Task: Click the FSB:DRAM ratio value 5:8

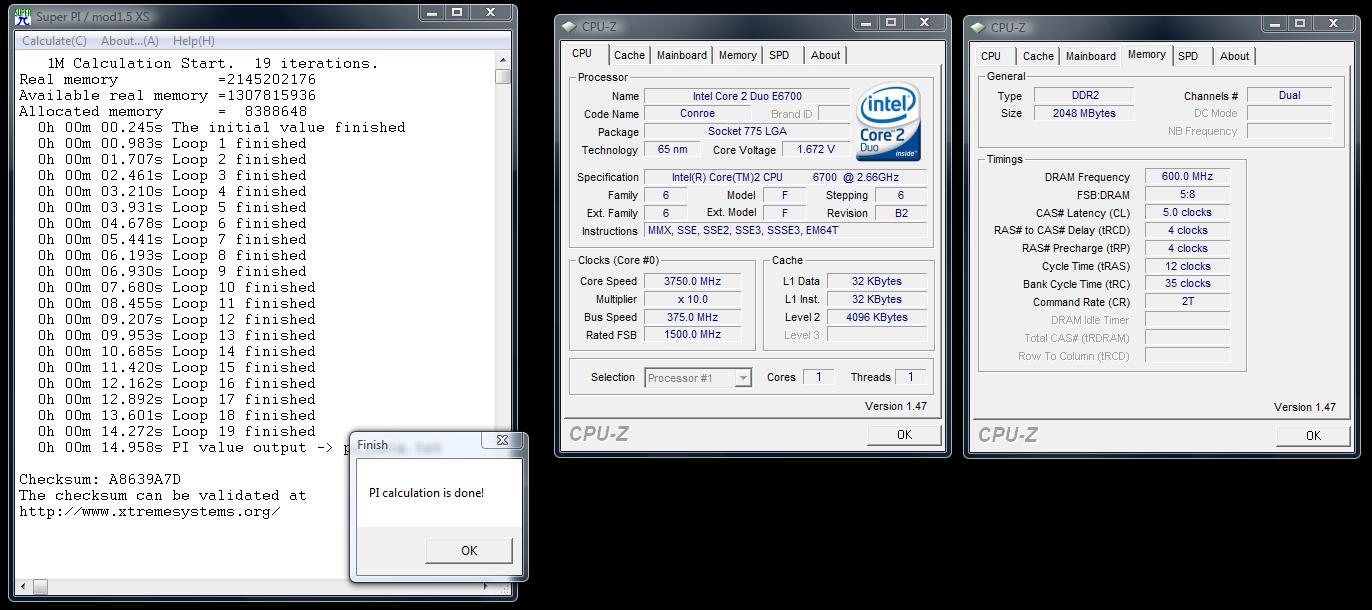Action: 1187,195
